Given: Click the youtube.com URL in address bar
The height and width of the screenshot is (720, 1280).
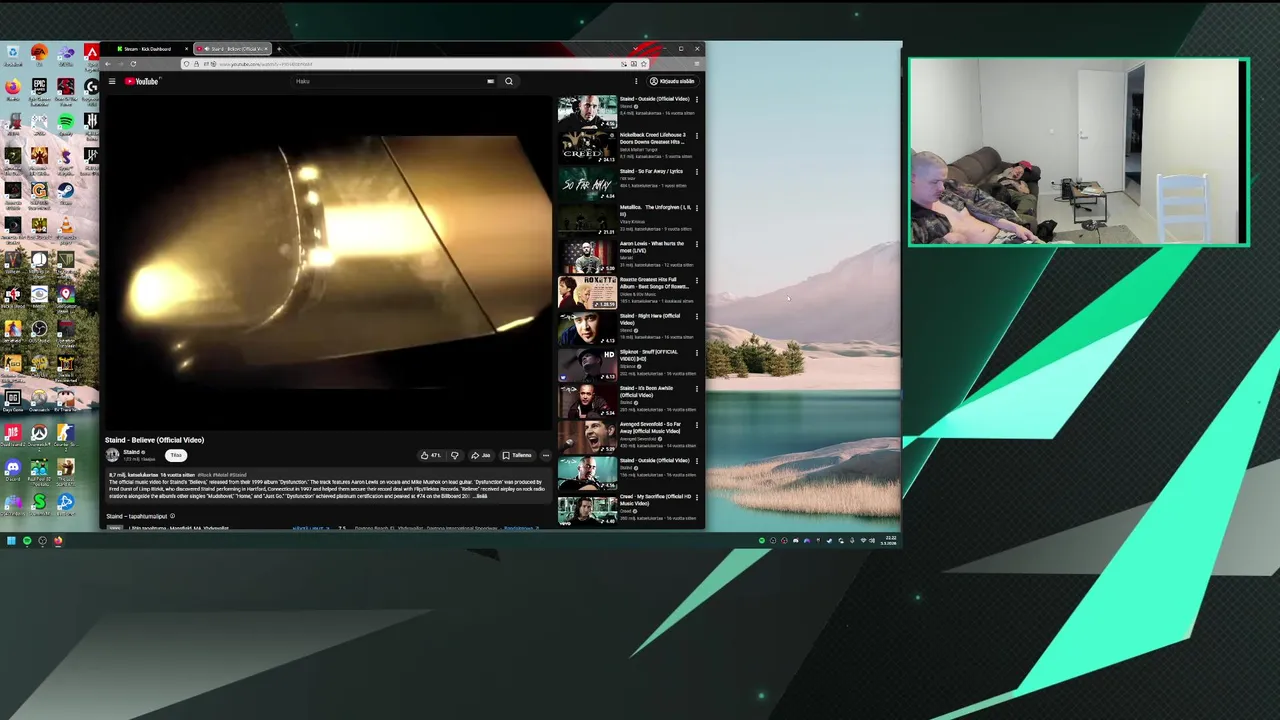Looking at the screenshot, I should pyautogui.click(x=266, y=63).
